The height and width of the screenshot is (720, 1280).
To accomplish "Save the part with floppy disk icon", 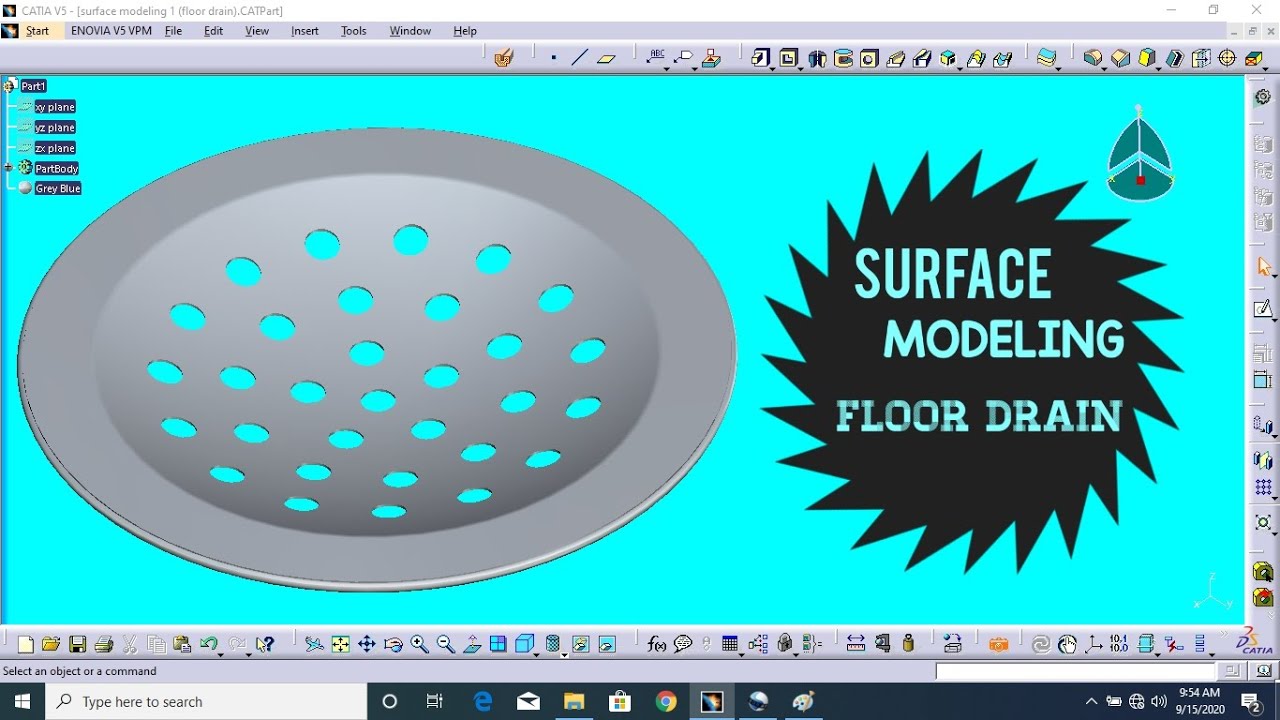I will click(77, 644).
